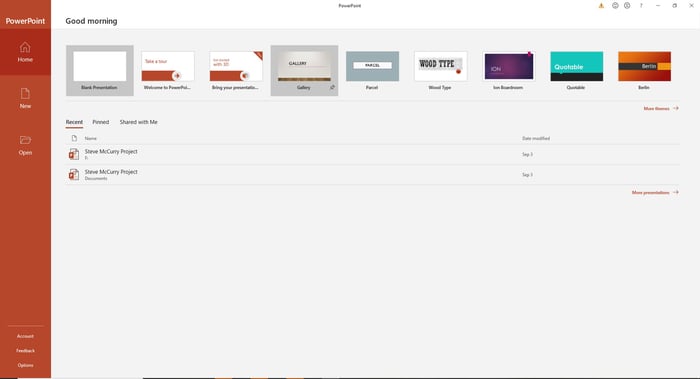The height and width of the screenshot is (379, 700).
Task: Switch to the Shared with Me tab
Action: pos(138,122)
